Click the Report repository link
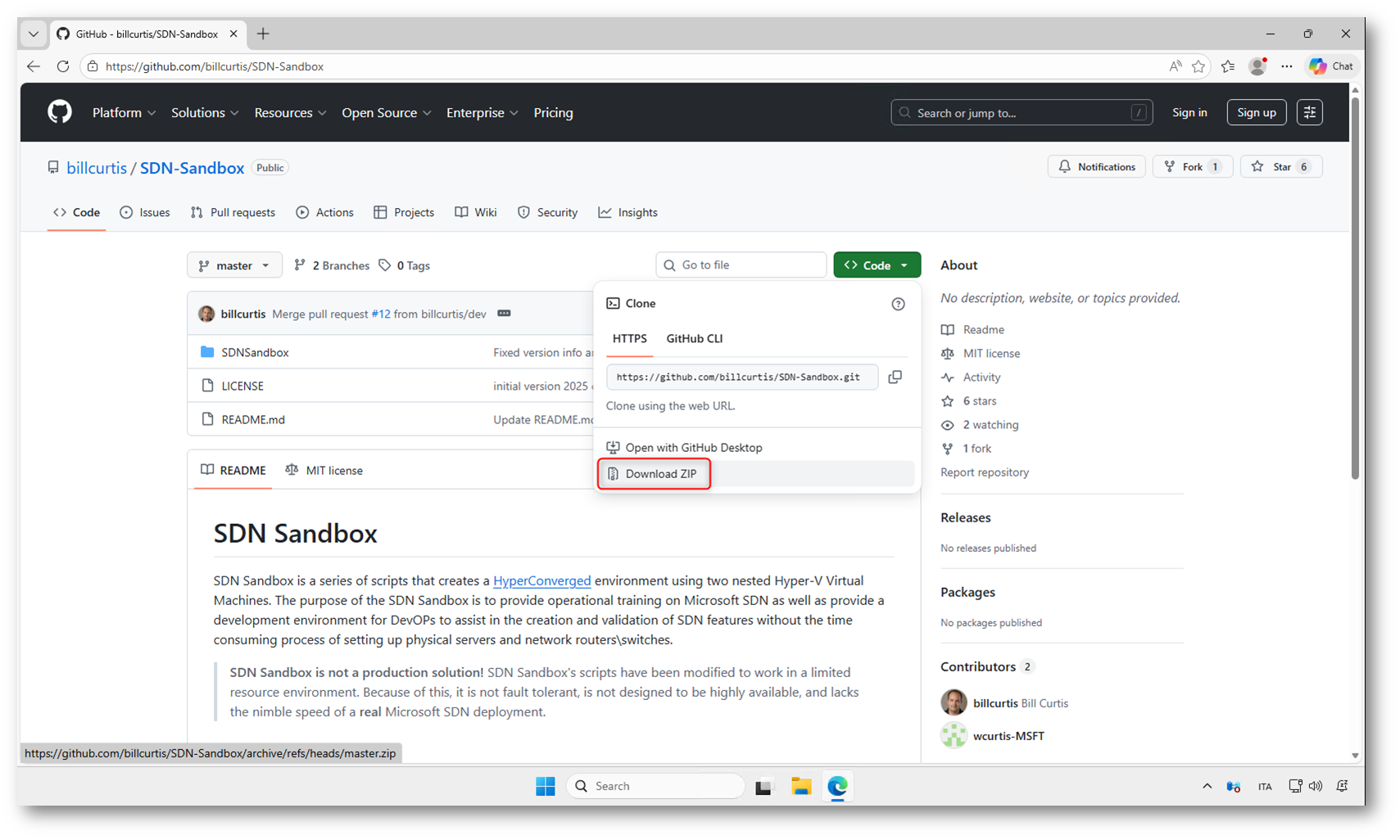This screenshot has height=840, width=1400. (x=985, y=472)
